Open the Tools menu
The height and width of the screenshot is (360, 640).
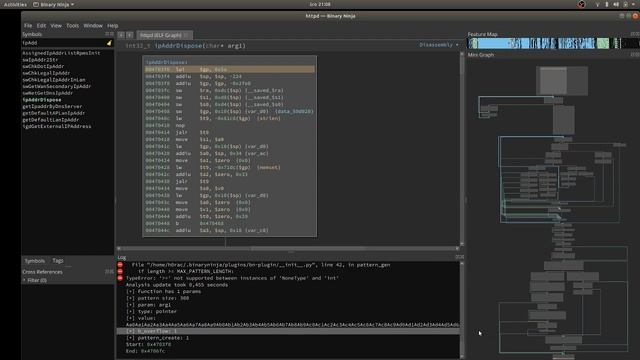72,25
